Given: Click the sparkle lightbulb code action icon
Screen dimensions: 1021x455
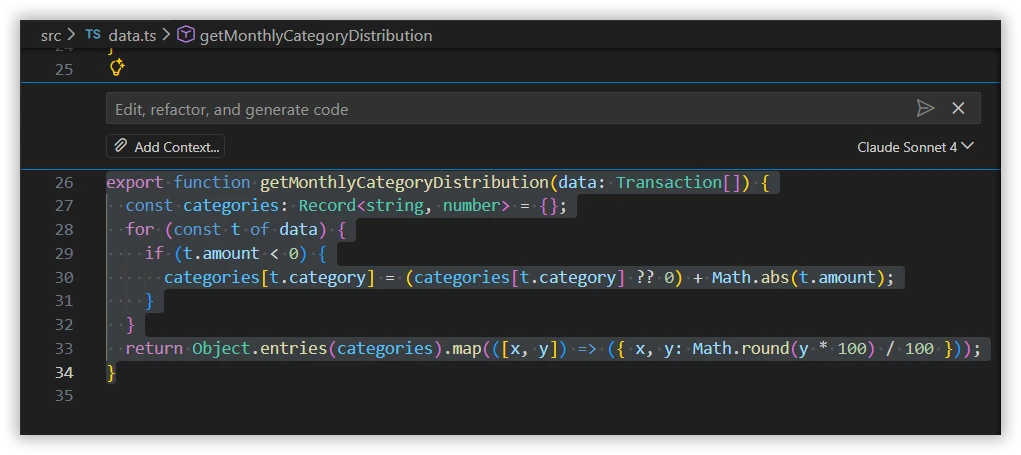Looking at the screenshot, I should 117,68.
